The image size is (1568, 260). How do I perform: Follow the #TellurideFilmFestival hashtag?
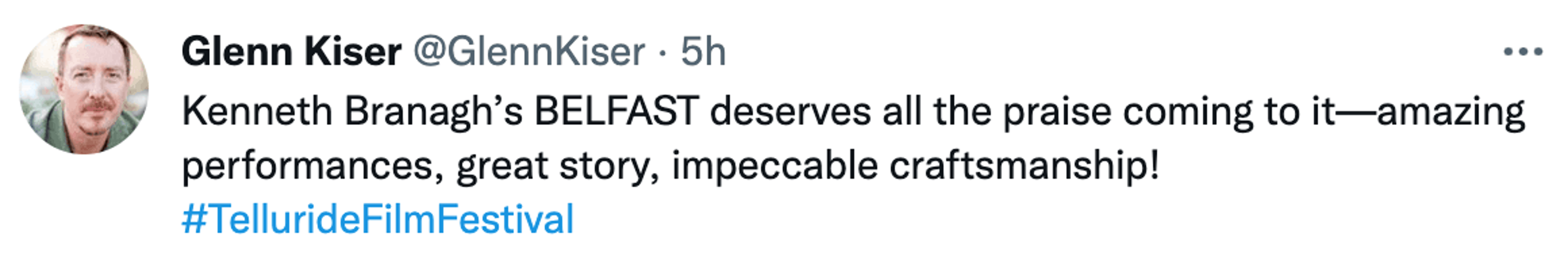coord(377,219)
